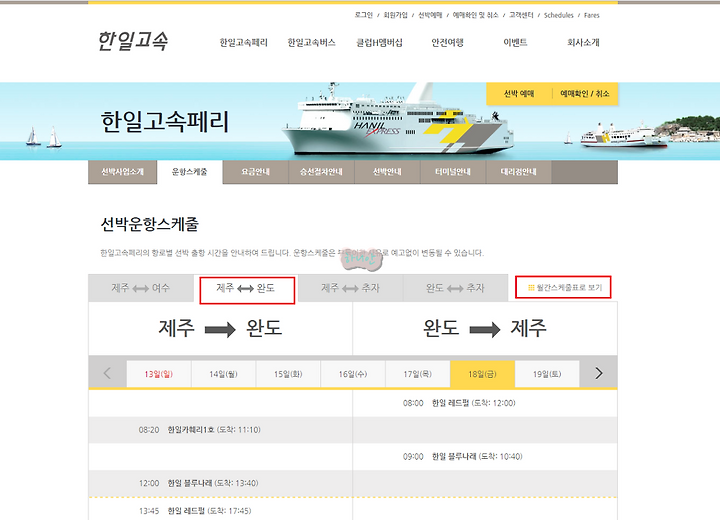Switch to the 선박사업소개 tab
Image resolution: width=720 pixels, height=520 pixels.
123,172
